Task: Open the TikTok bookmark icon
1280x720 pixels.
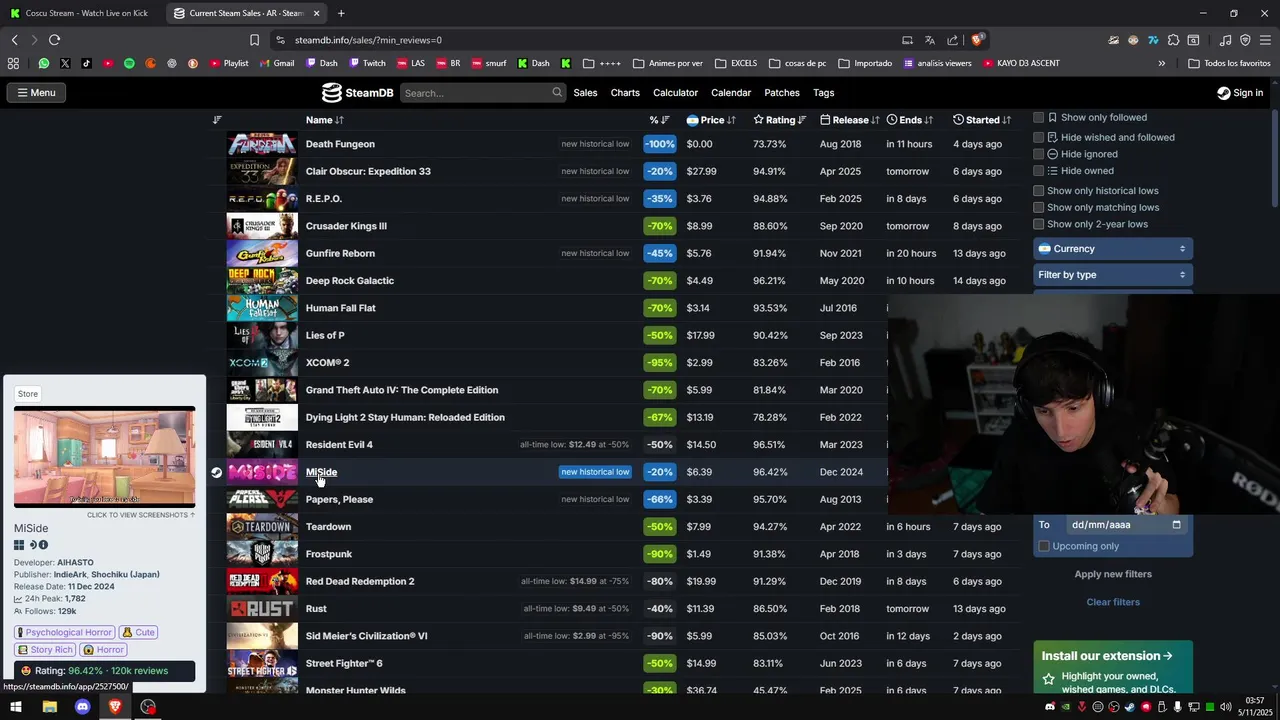Action: [86, 63]
